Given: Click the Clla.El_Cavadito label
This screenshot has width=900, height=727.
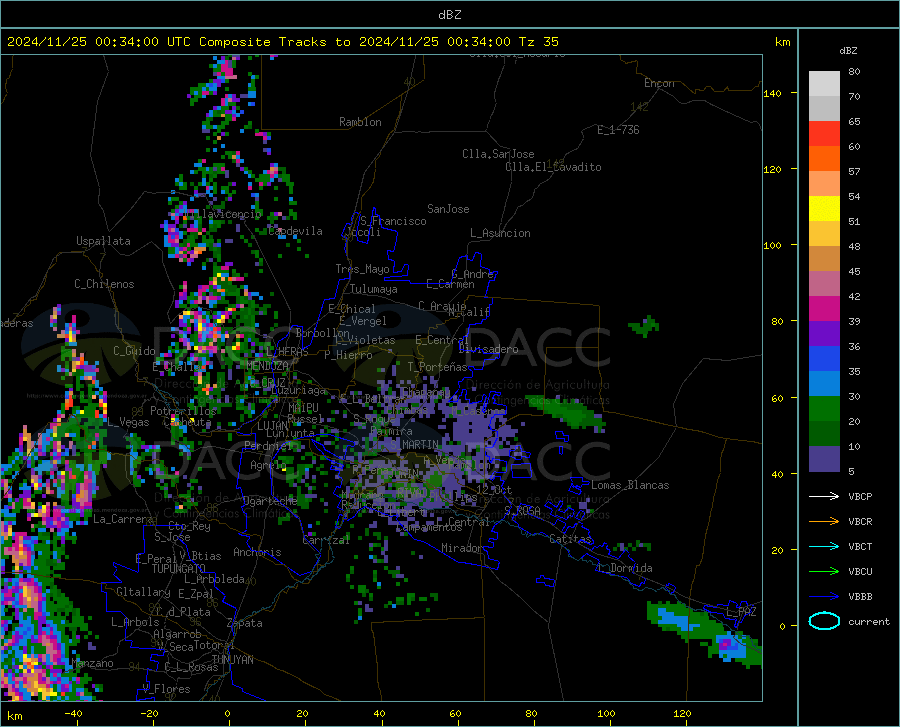Looking at the screenshot, I should click(553, 167).
